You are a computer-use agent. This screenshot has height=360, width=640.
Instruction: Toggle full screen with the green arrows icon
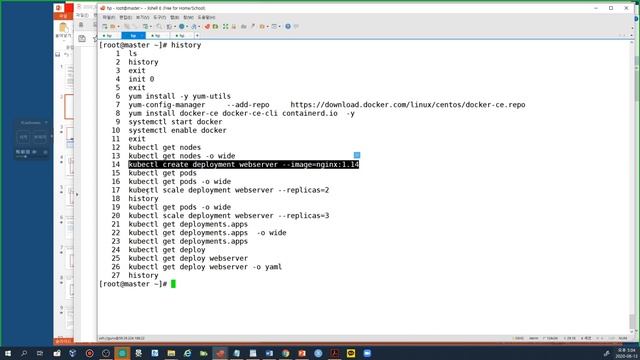point(225,27)
